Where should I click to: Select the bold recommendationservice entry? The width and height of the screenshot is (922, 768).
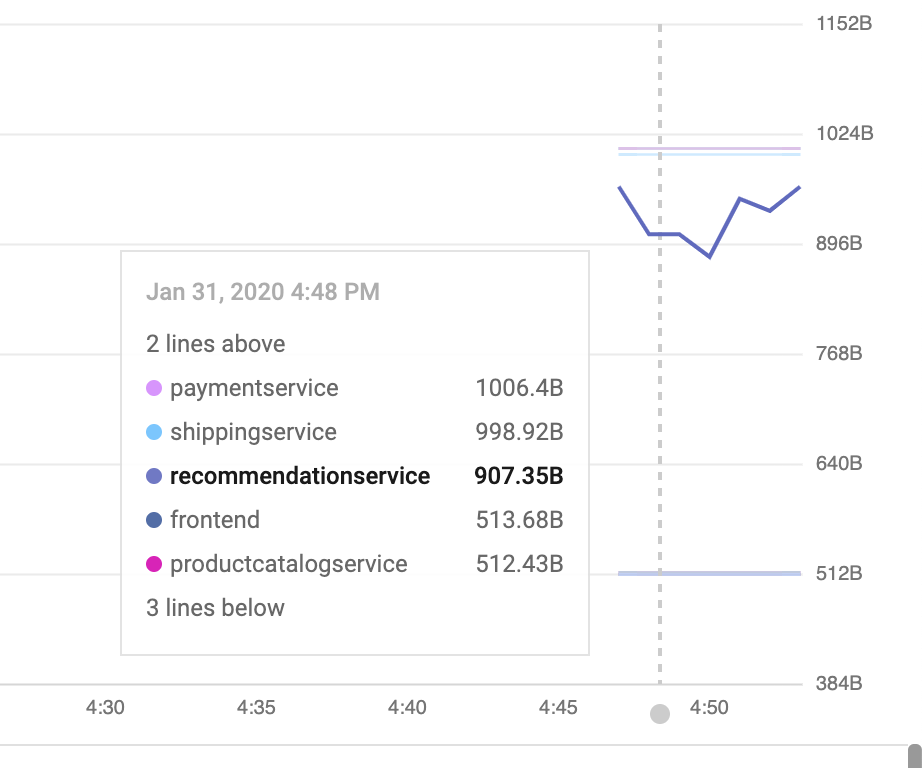coord(300,476)
